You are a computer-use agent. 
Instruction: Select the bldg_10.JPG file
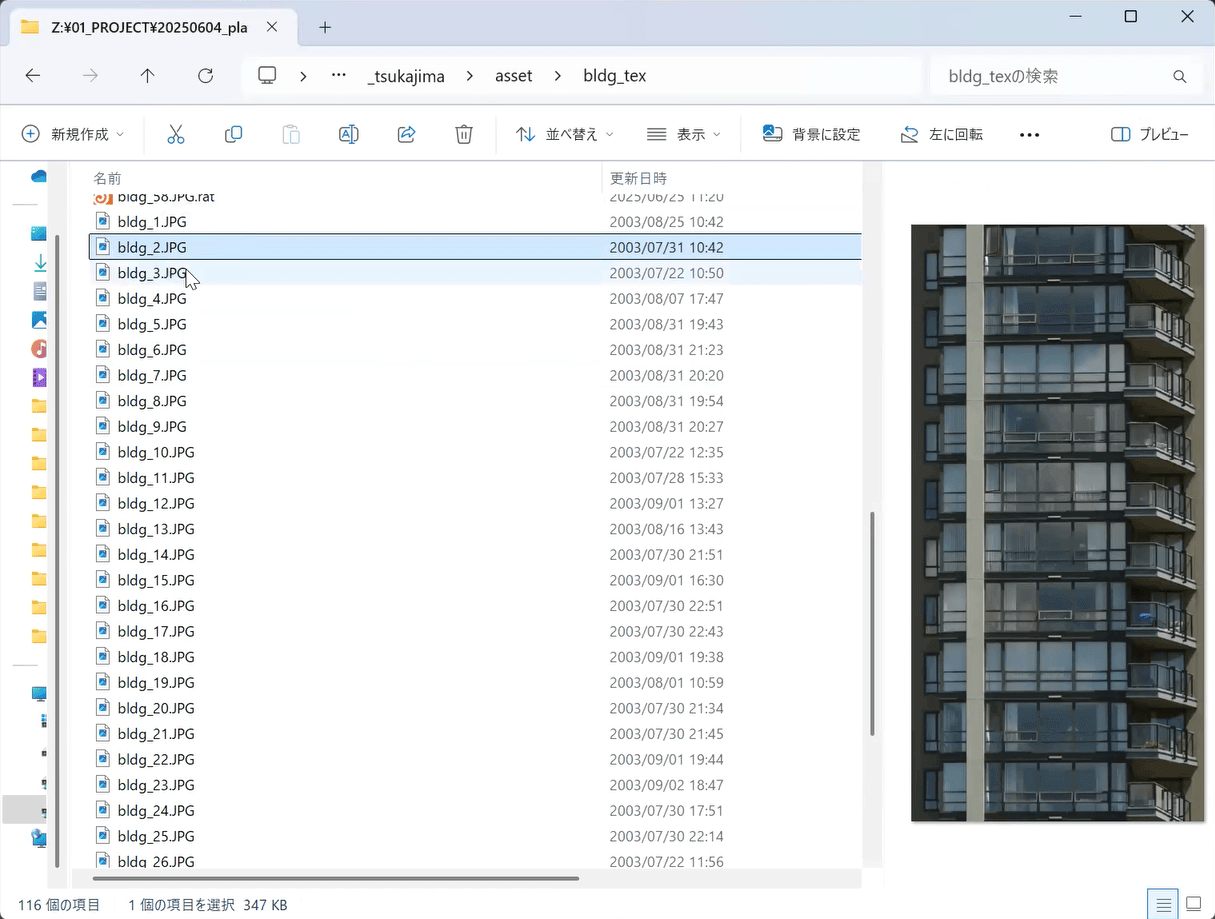[x=156, y=452]
